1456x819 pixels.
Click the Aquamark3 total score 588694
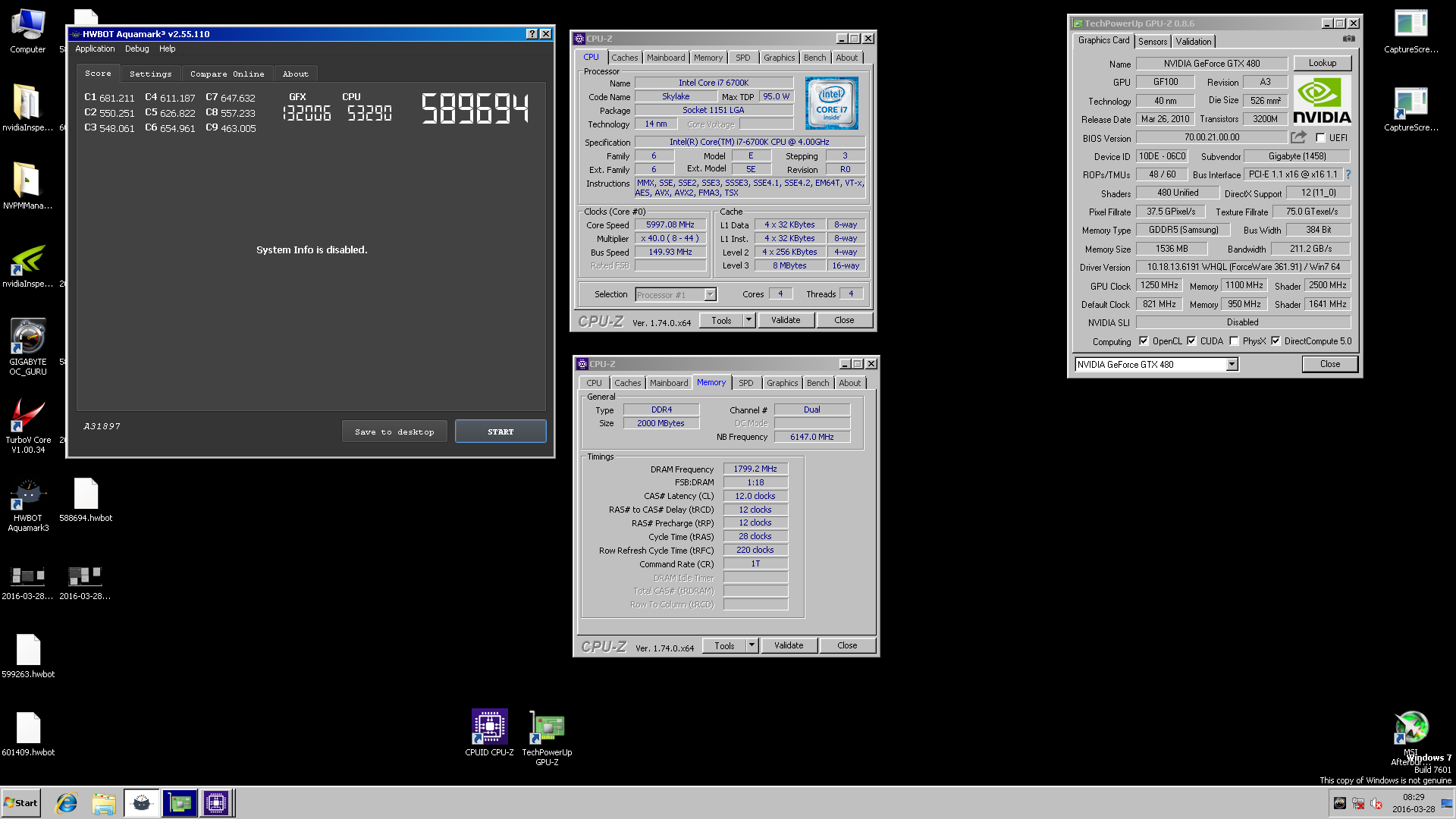pyautogui.click(x=475, y=108)
